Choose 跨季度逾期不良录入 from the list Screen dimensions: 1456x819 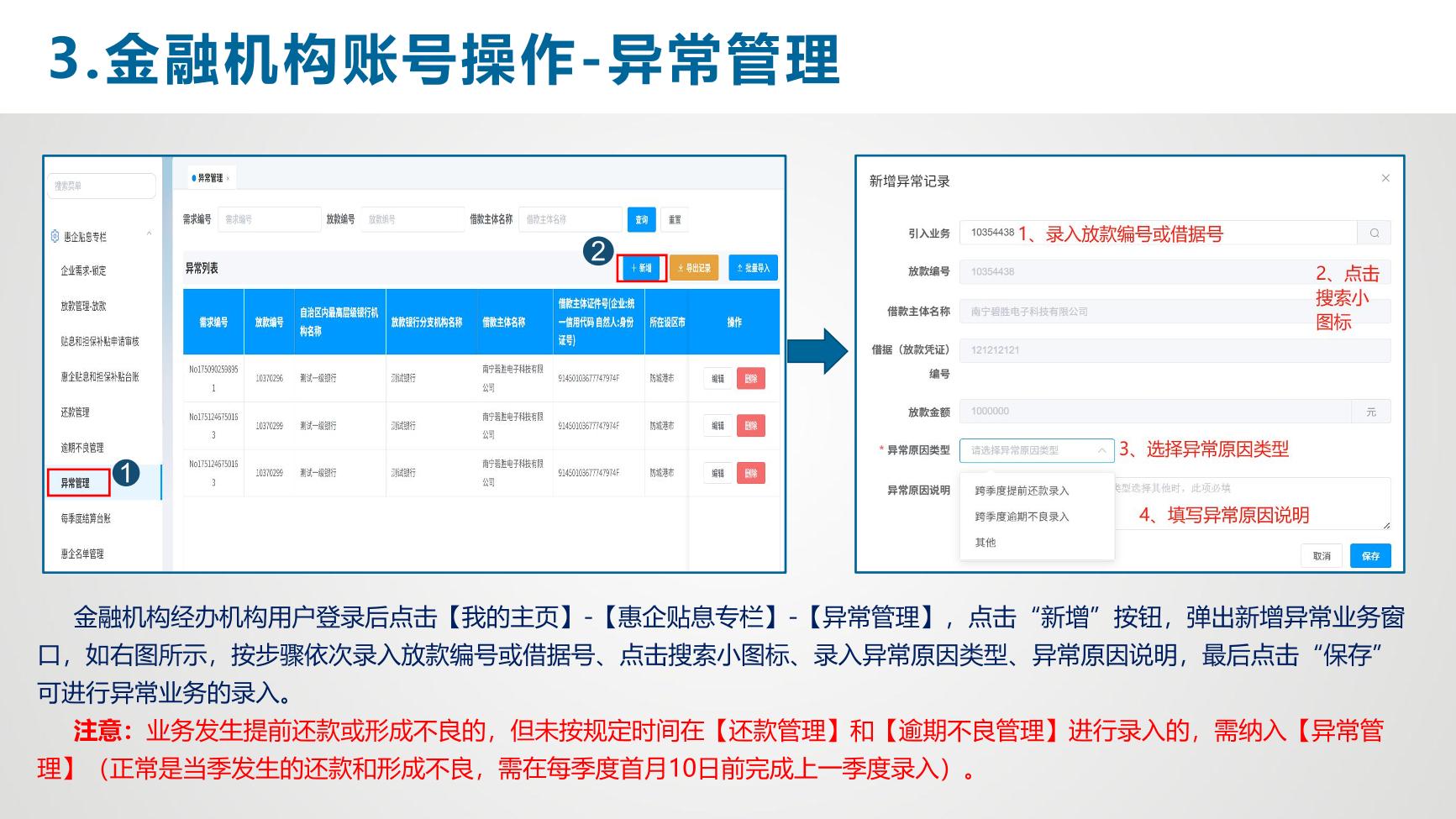click(x=1022, y=517)
